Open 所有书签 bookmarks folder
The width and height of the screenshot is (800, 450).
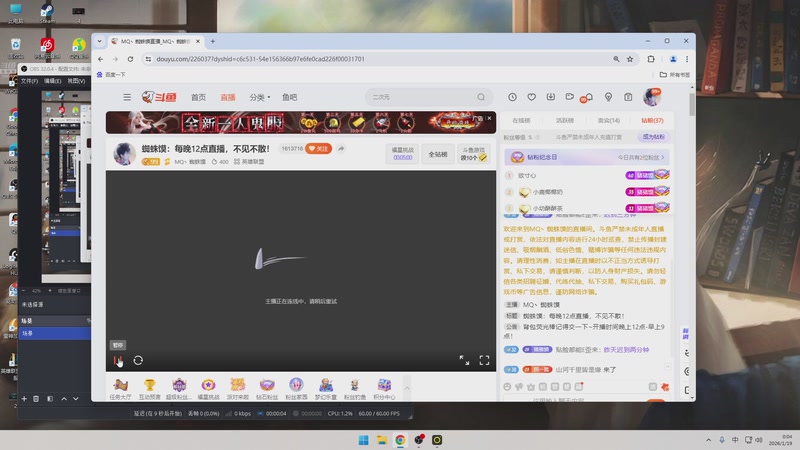point(674,74)
